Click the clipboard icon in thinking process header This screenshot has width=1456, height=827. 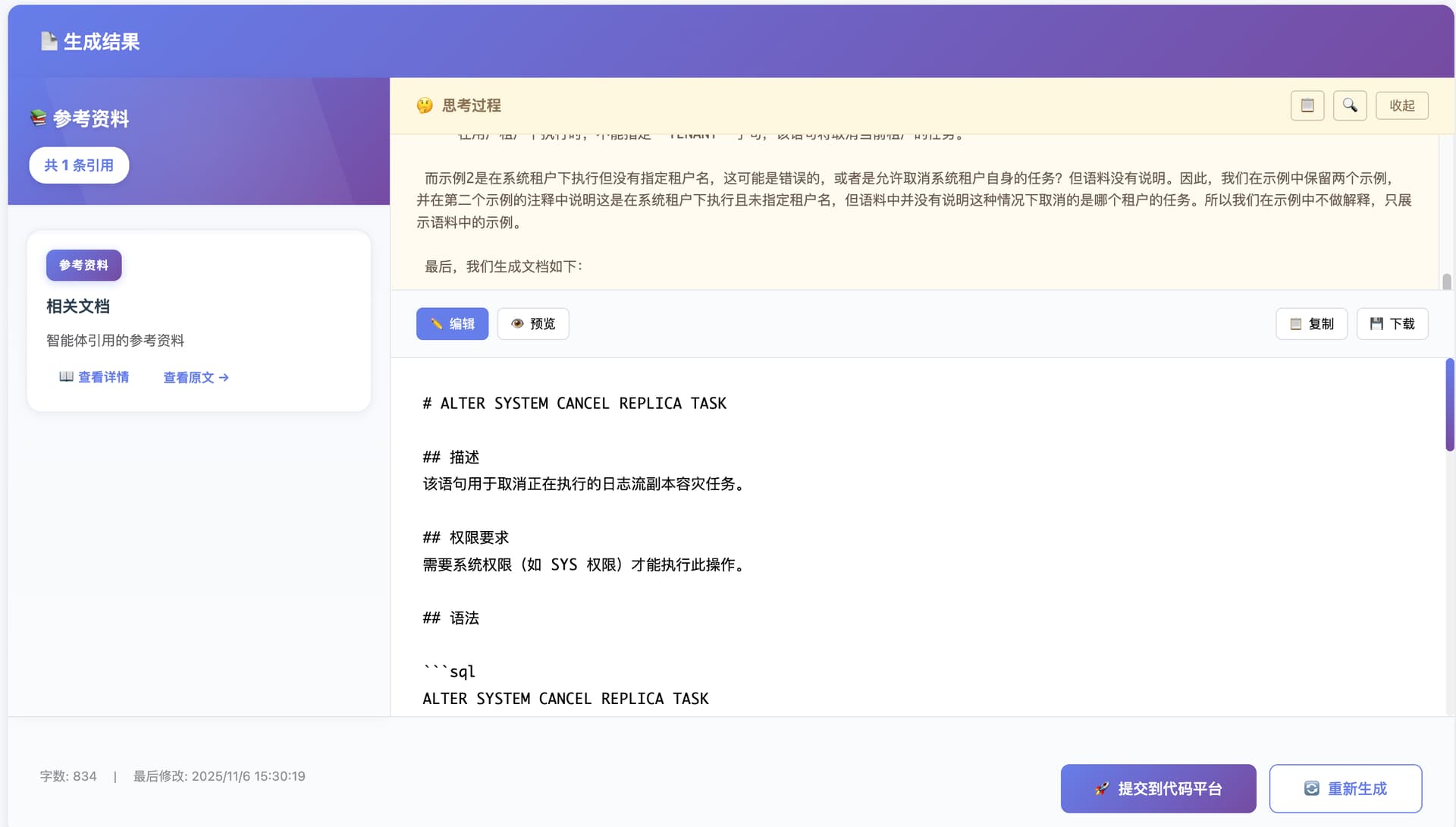point(1307,105)
